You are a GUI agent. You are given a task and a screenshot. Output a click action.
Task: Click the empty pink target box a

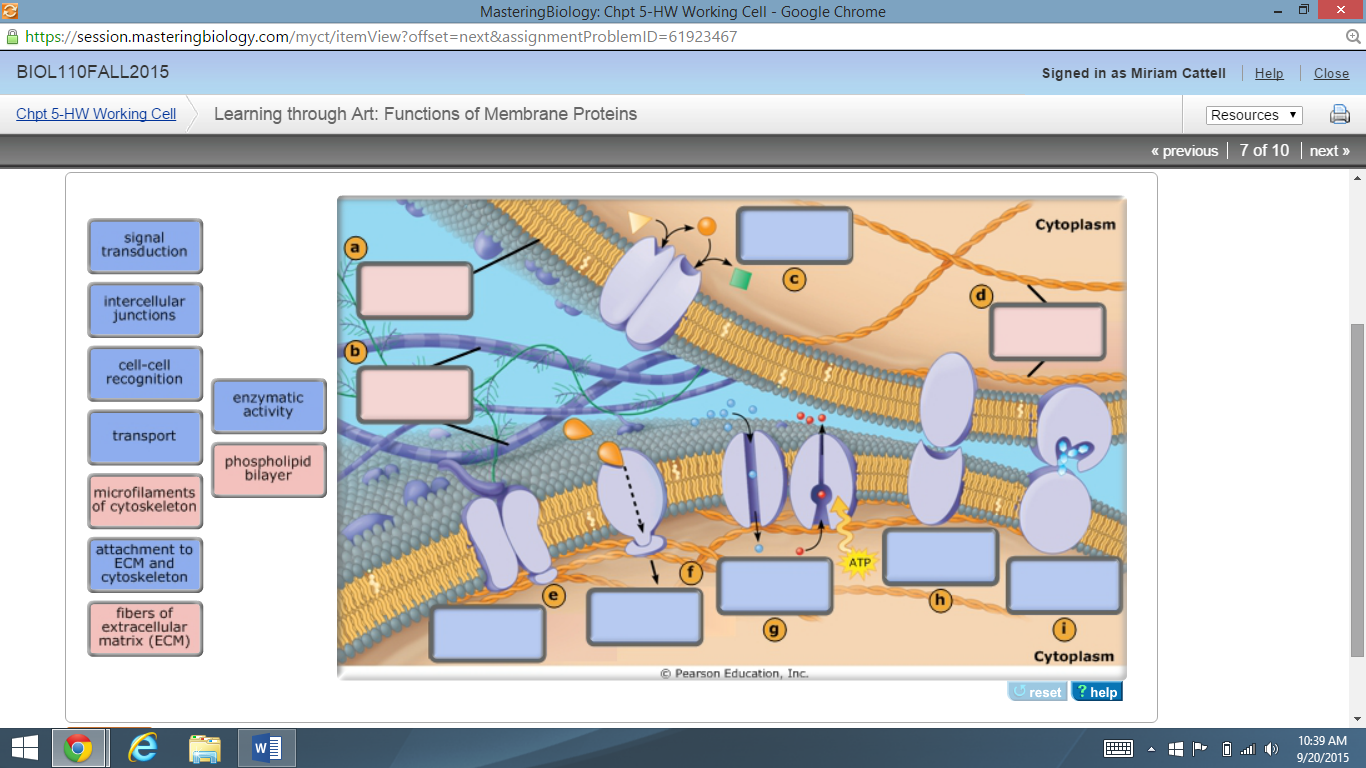tap(415, 291)
